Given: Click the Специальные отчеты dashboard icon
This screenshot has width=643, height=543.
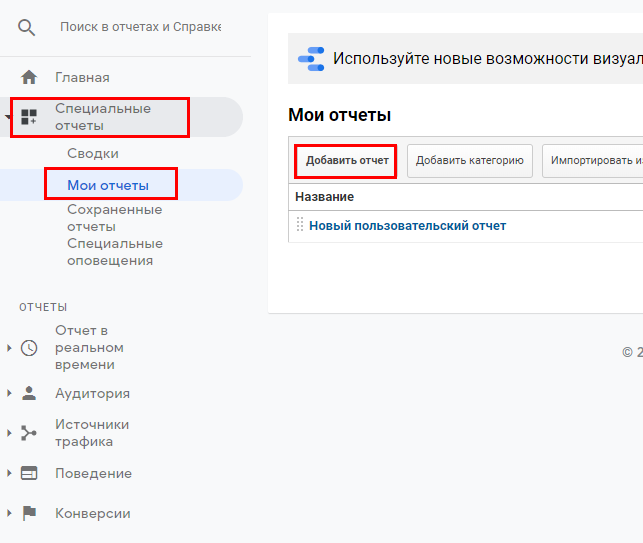Looking at the screenshot, I should [x=29, y=117].
